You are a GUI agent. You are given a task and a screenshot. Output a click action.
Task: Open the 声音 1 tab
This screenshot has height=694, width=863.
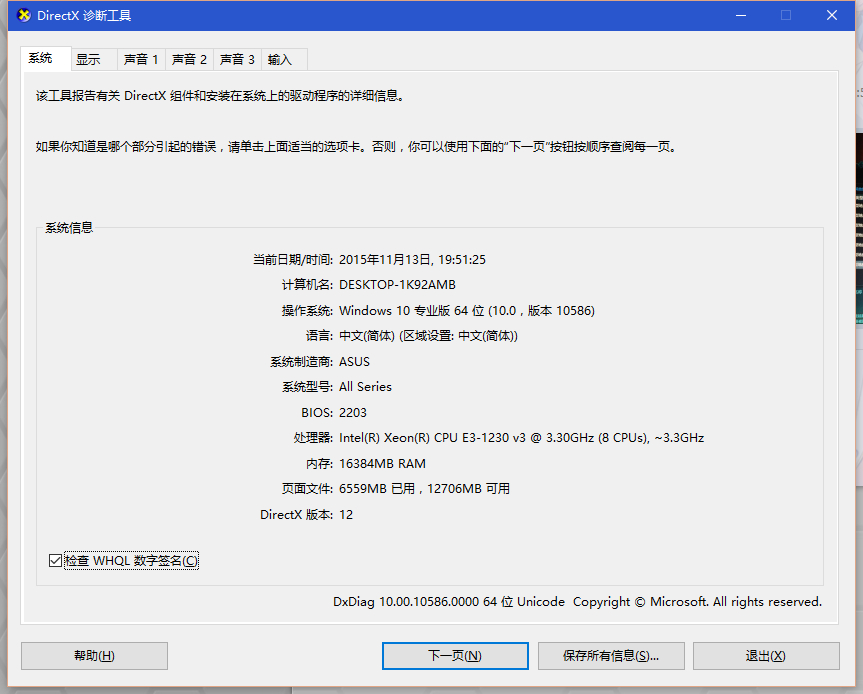pos(141,59)
